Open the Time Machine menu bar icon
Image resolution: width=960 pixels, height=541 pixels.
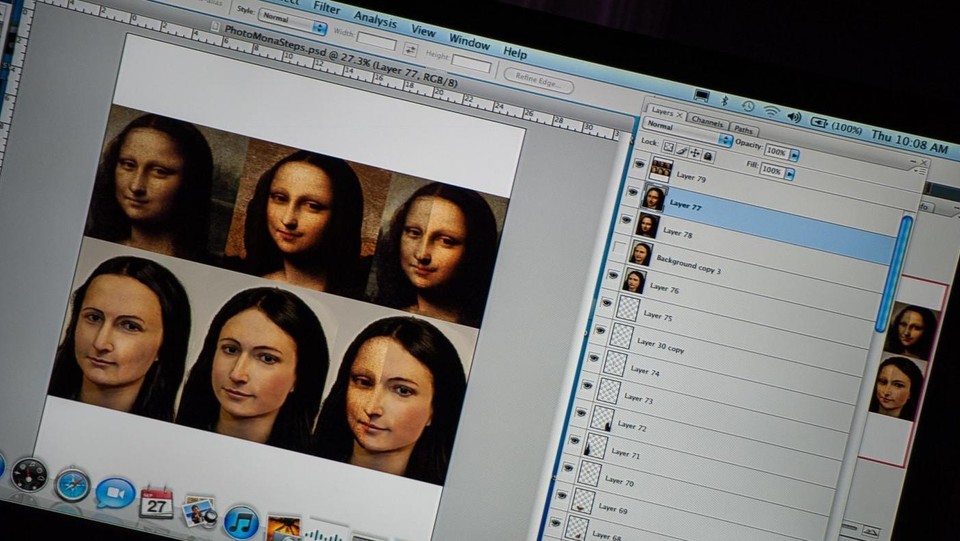pyautogui.click(x=748, y=105)
